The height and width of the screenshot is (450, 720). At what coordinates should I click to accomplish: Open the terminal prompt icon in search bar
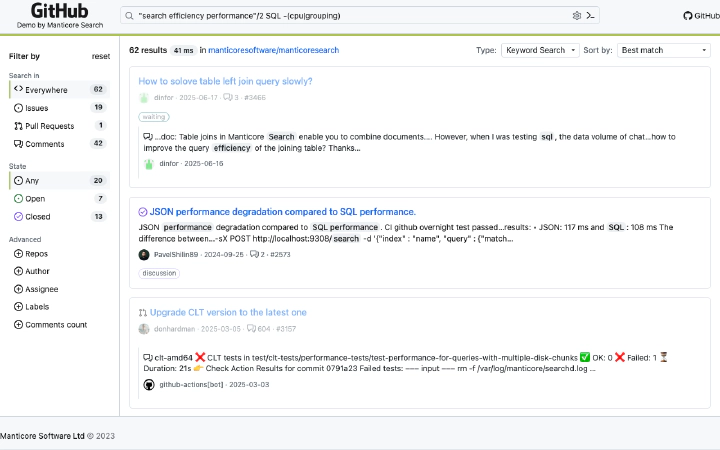click(x=591, y=16)
